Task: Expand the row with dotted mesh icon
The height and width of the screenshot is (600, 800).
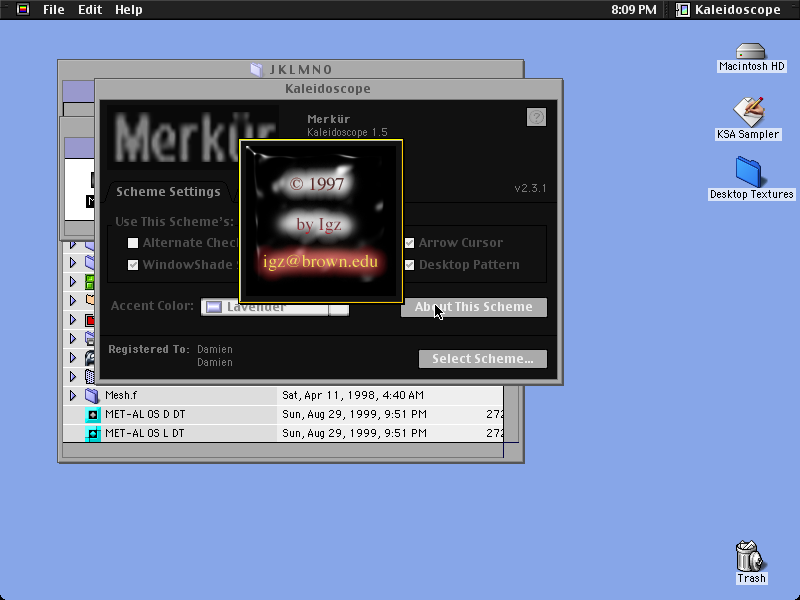Action: click(x=72, y=377)
